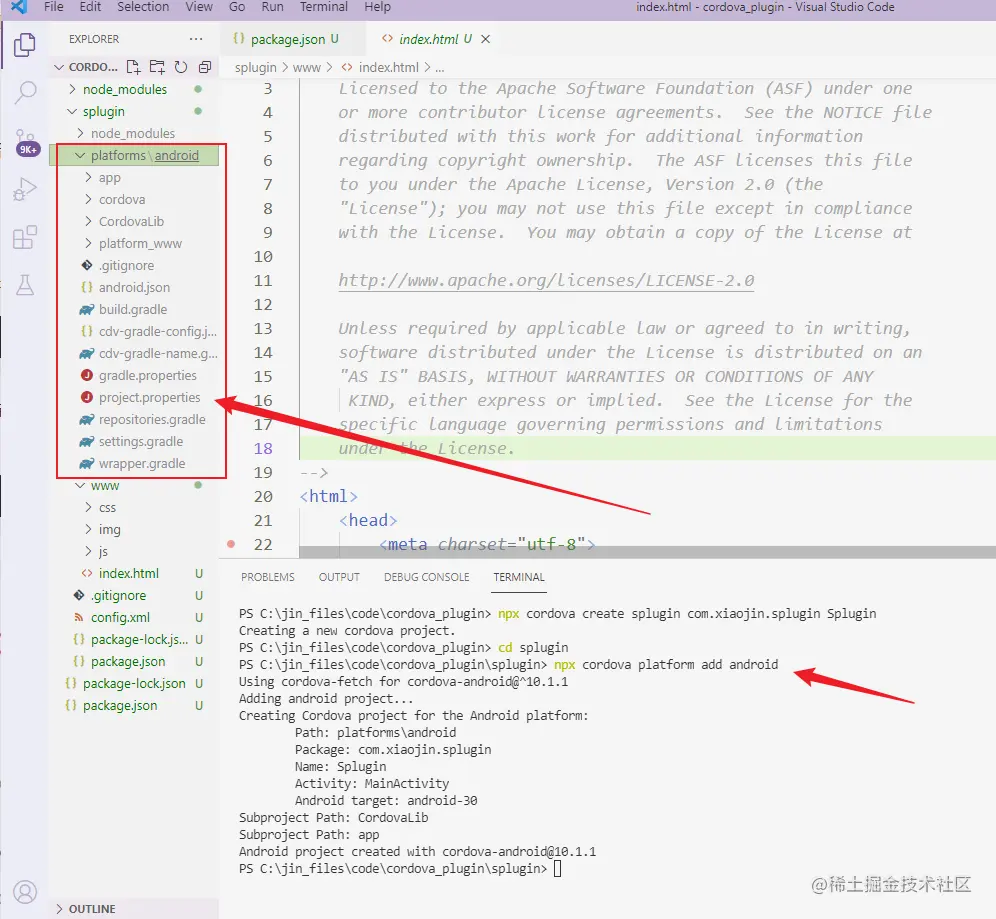Open build.gradle file
Viewport: 996px width, 919px height.
133,309
